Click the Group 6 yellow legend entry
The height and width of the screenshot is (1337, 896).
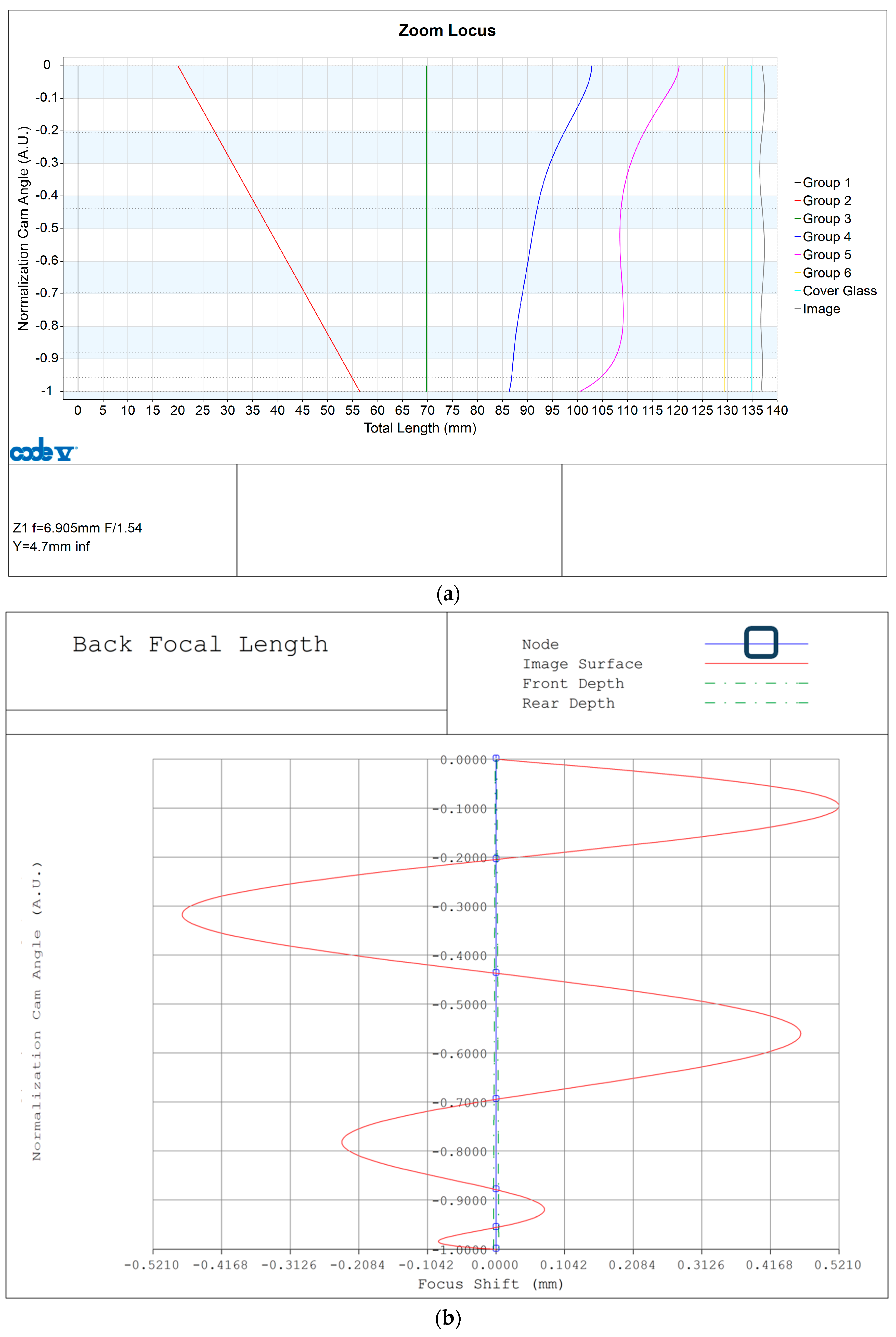click(x=826, y=273)
